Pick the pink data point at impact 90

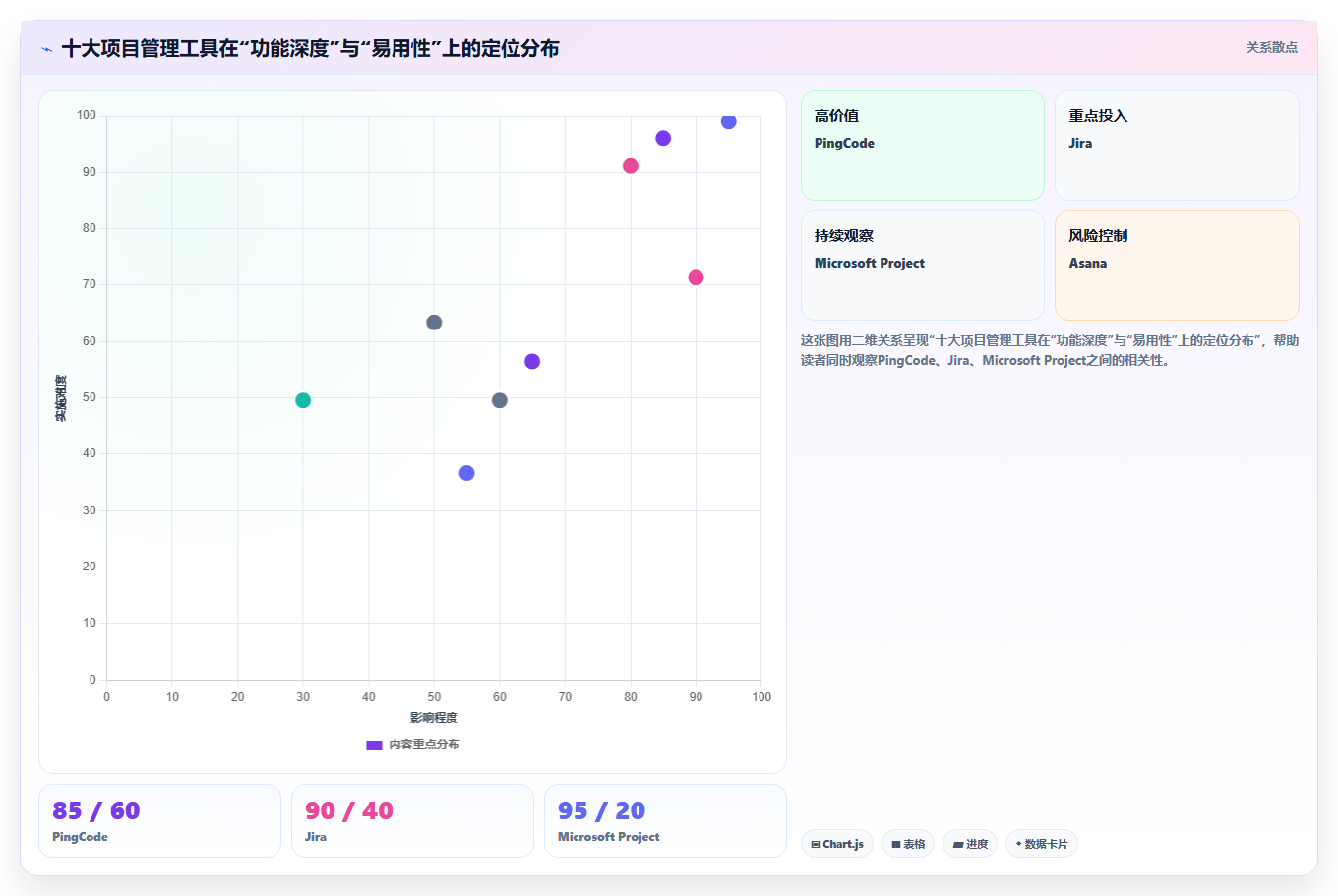(696, 277)
